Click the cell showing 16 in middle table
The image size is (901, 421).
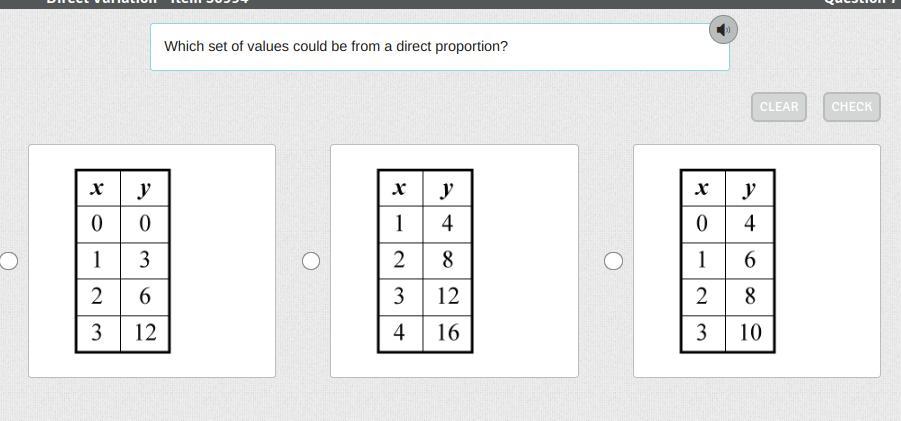[447, 333]
